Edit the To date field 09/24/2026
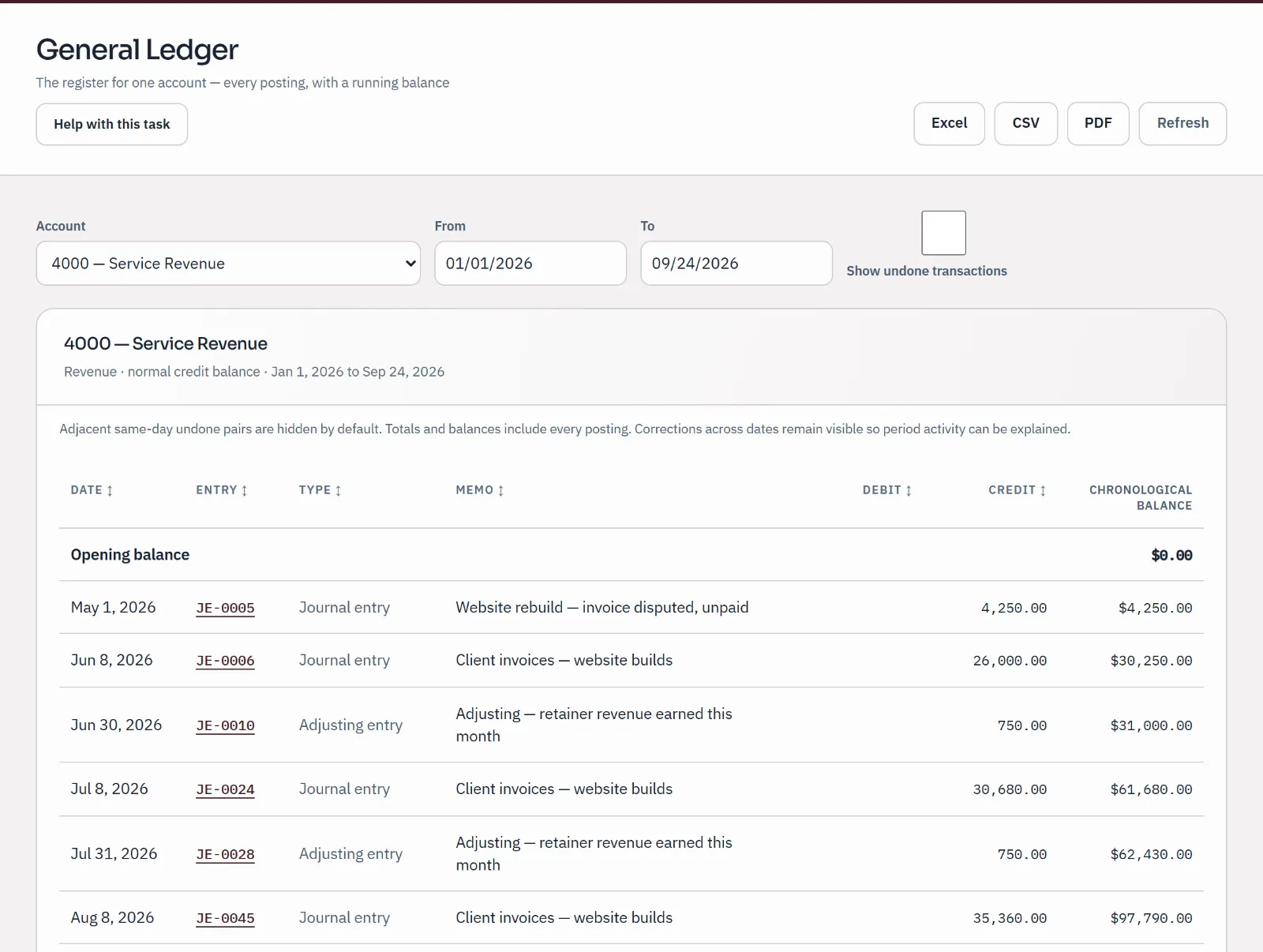Viewport: 1263px width, 952px height. pos(736,264)
